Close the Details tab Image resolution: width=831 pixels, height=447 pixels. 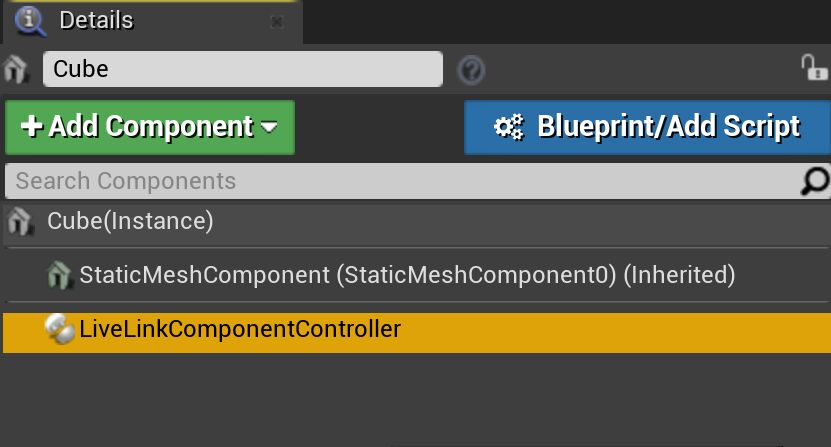tap(277, 21)
